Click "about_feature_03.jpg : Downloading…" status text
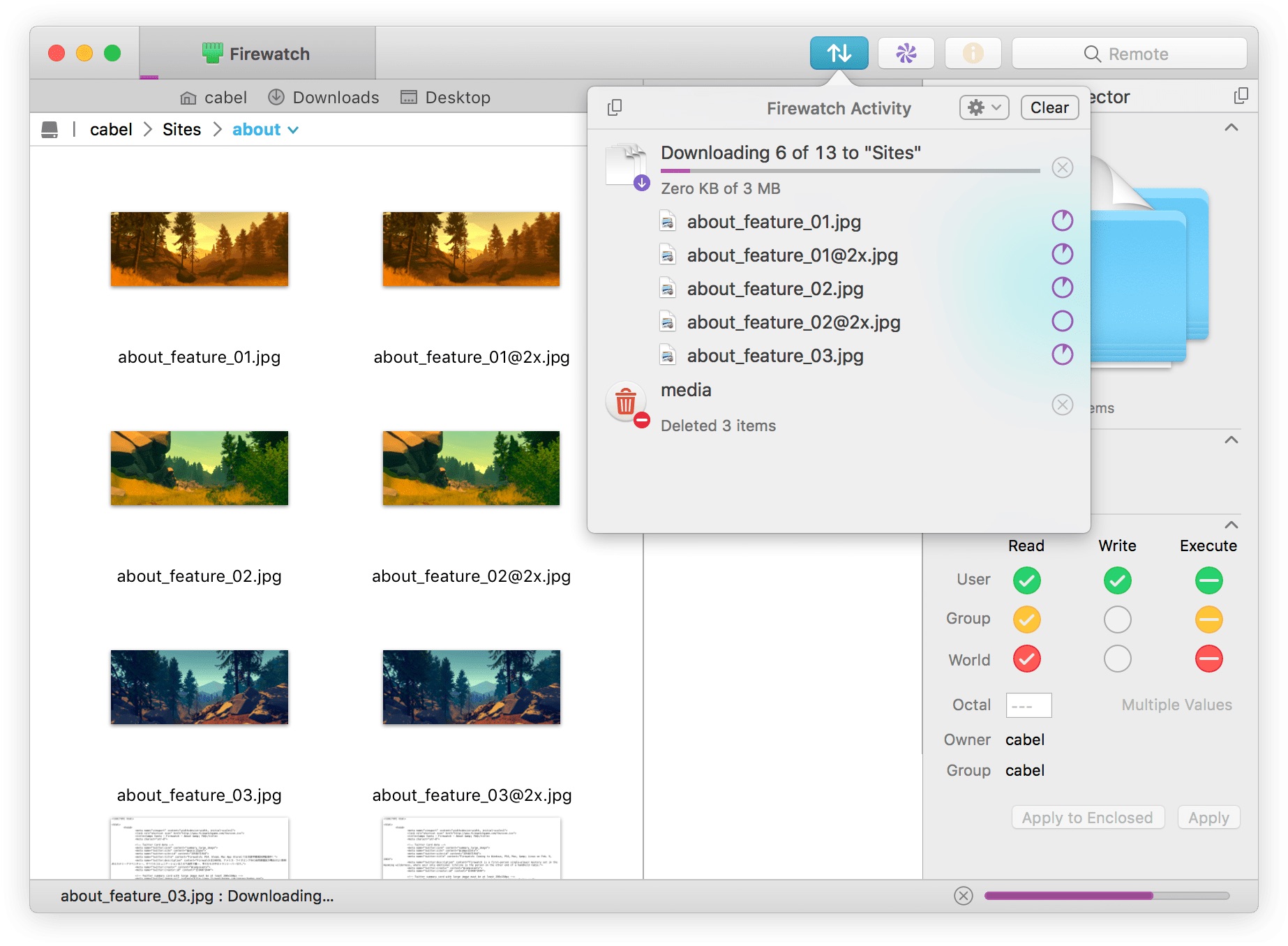This screenshot has width=1288, height=946. pyautogui.click(x=197, y=896)
